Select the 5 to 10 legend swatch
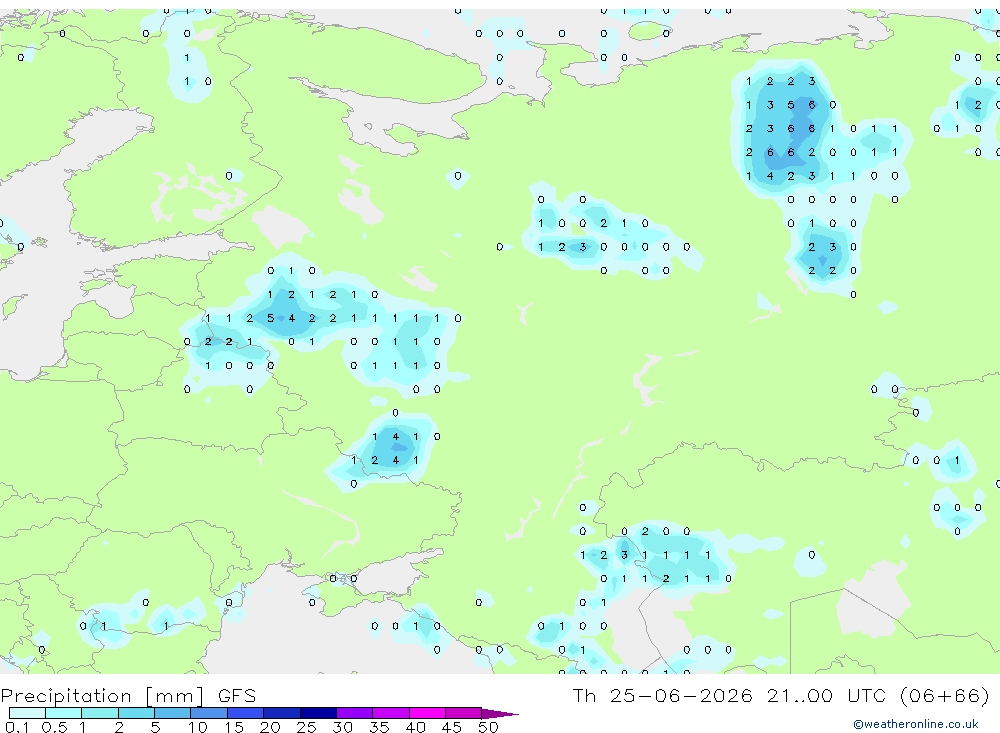 (172, 713)
